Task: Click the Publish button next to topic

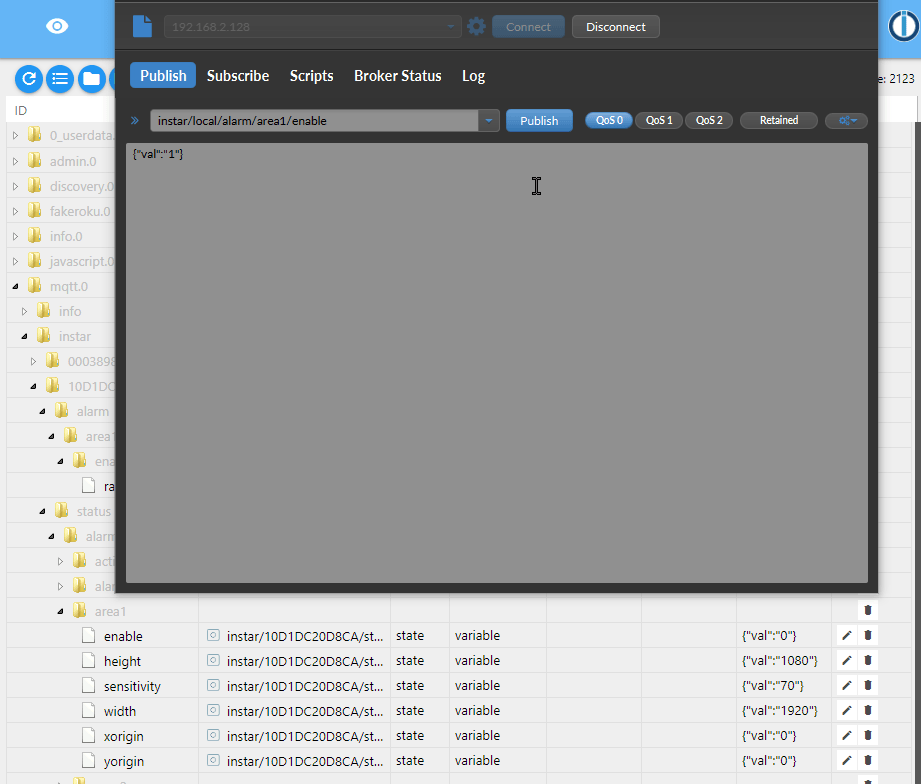Action: [x=539, y=121]
